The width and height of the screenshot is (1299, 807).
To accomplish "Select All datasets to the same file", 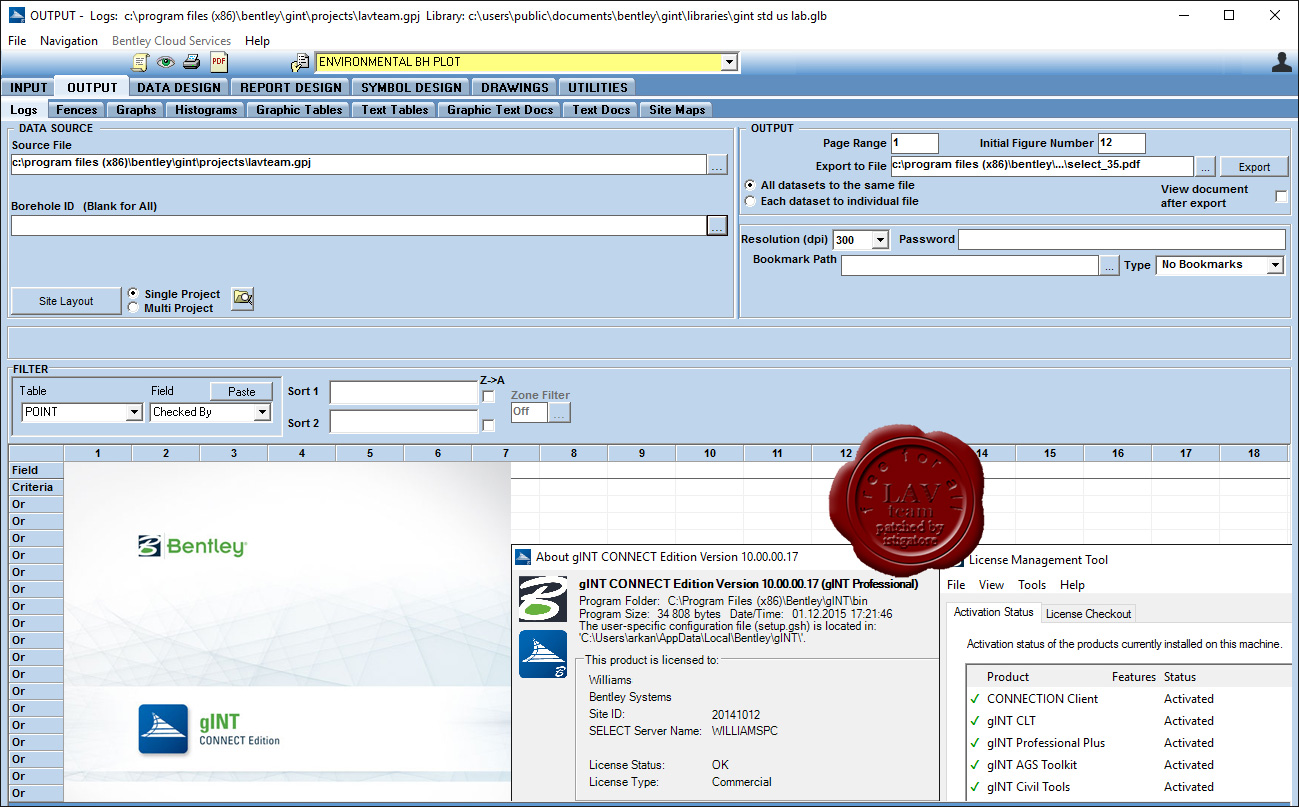I will tap(750, 185).
